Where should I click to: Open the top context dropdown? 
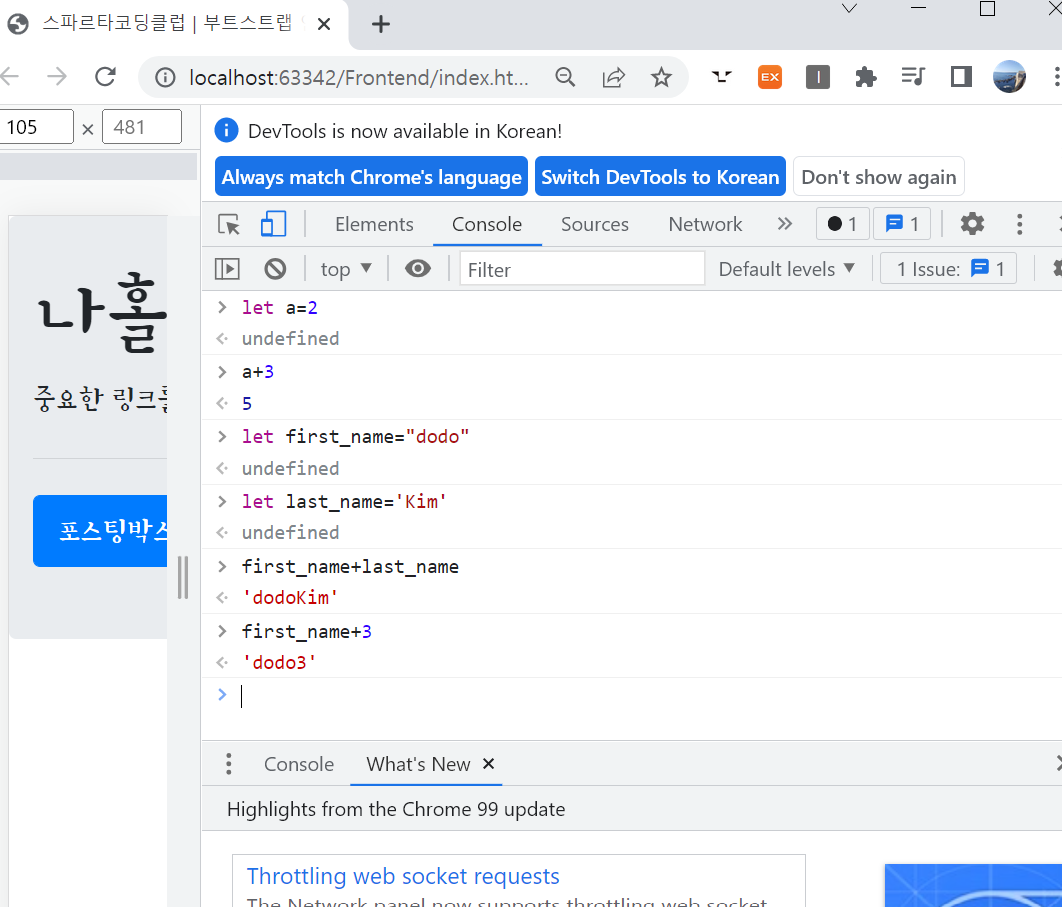click(346, 269)
